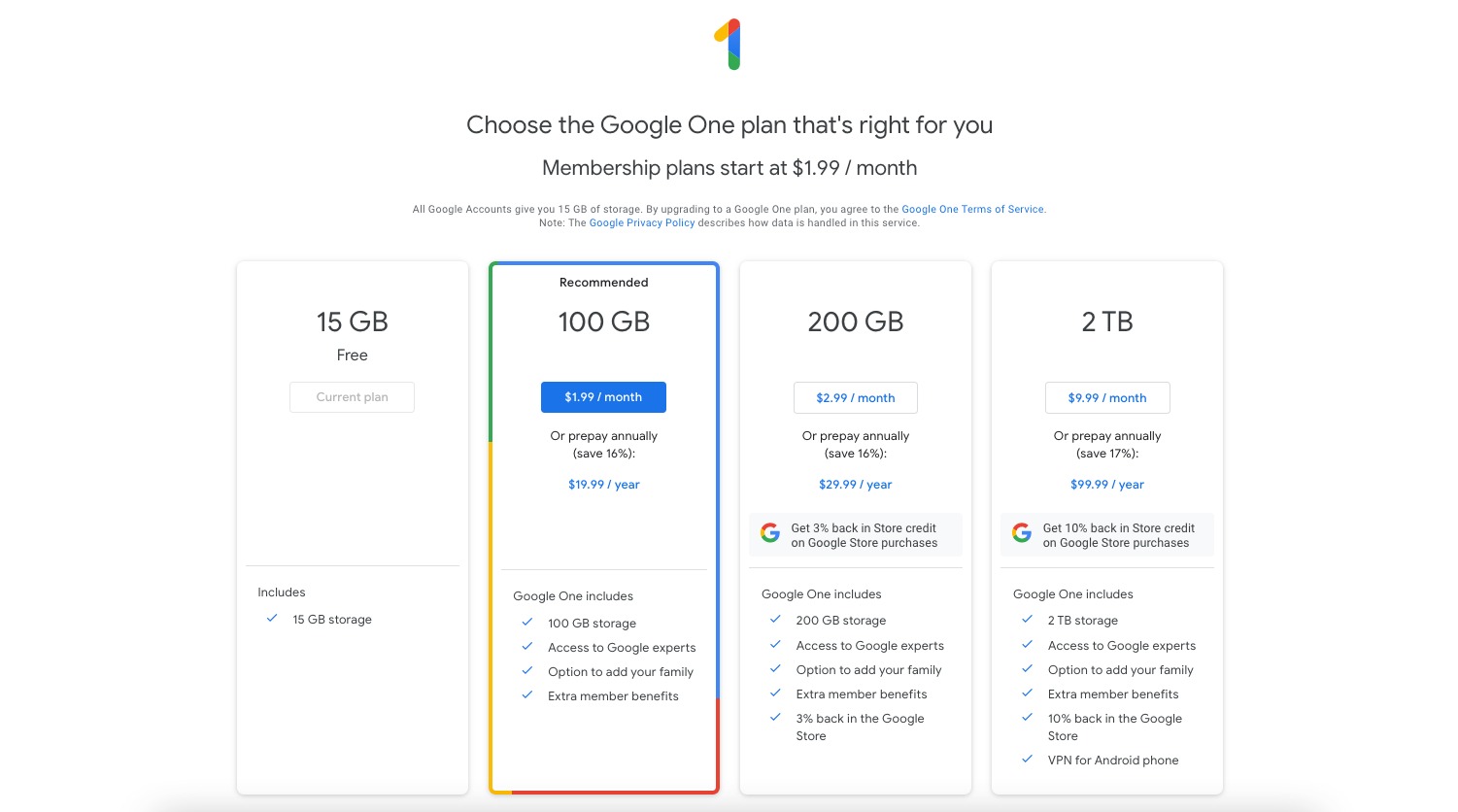Click checkmark beside 15 GB storage

(x=272, y=618)
